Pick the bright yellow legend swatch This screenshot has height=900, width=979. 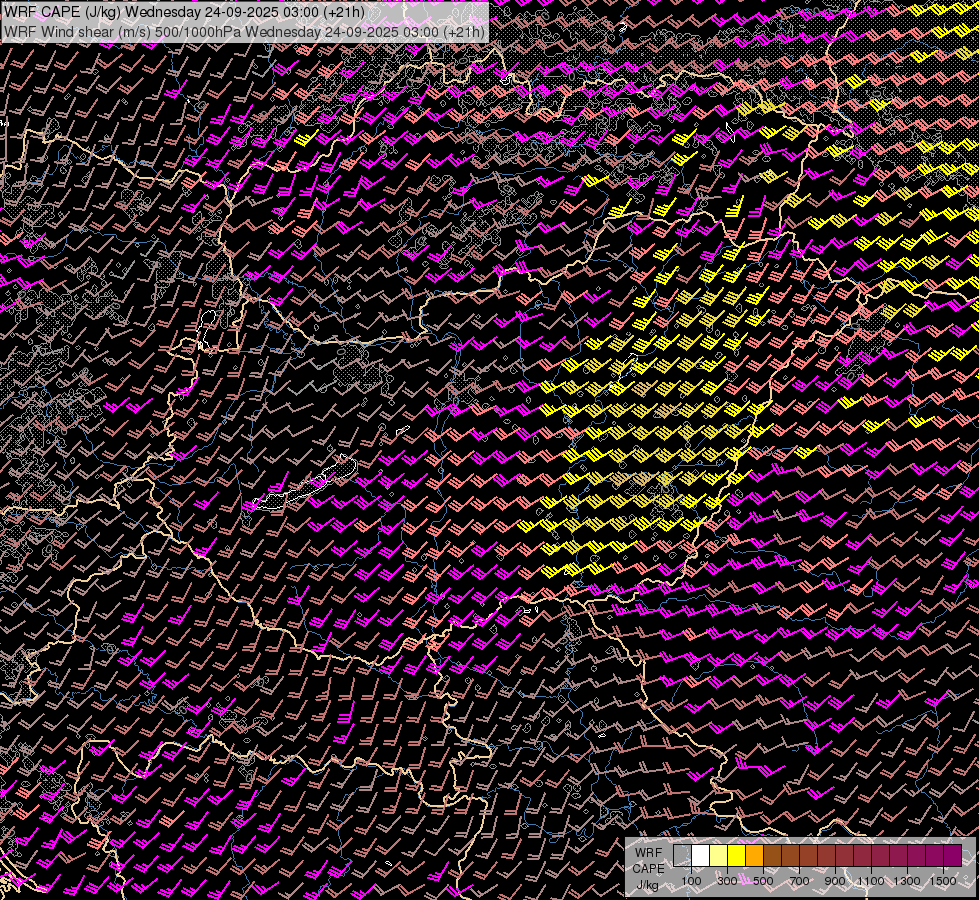(736, 856)
